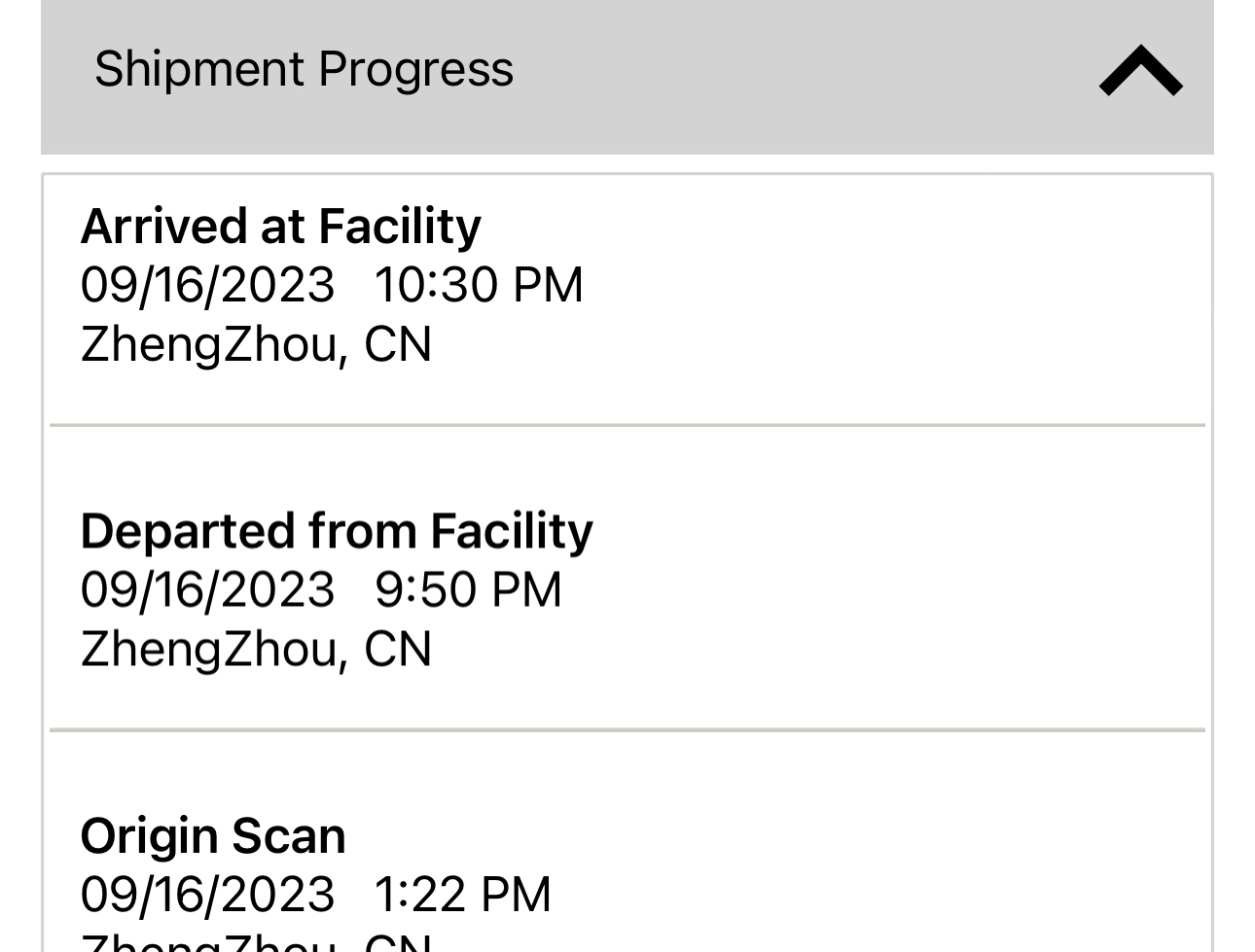The width and height of the screenshot is (1255, 952).
Task: Click ZhengZhou, CN under Departed from Facility
Action: pyautogui.click(x=256, y=649)
